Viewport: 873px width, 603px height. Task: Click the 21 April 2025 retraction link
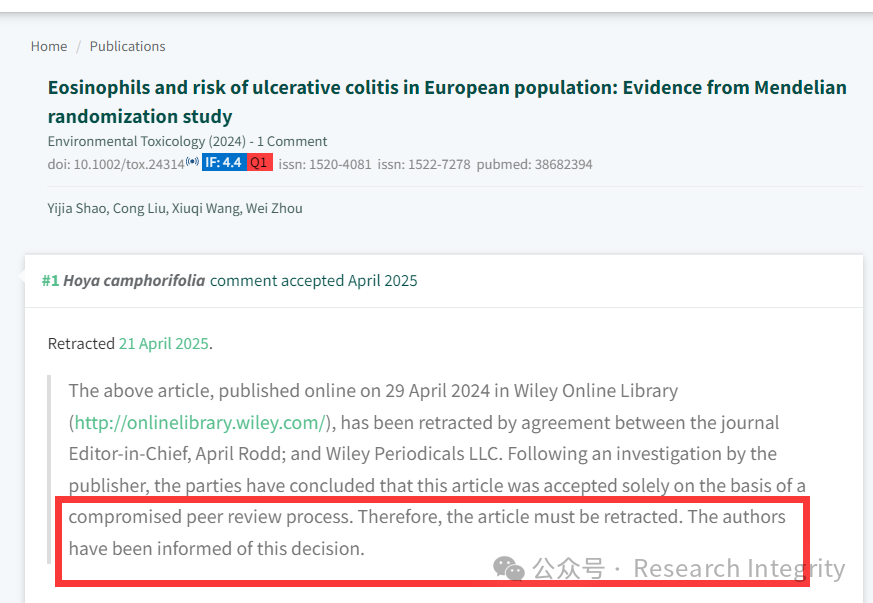[x=164, y=344]
